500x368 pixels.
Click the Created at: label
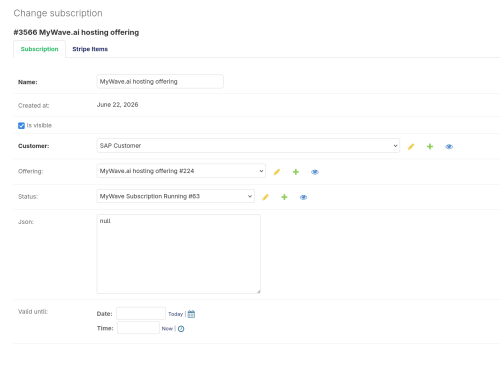pos(34,106)
